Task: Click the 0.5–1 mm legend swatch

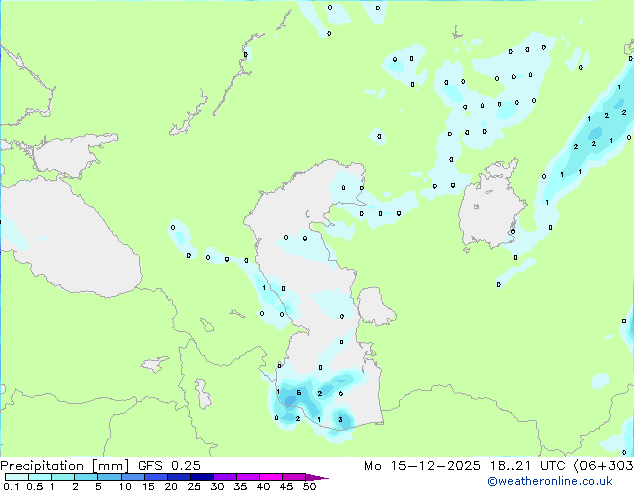Action: pyautogui.click(x=40, y=477)
